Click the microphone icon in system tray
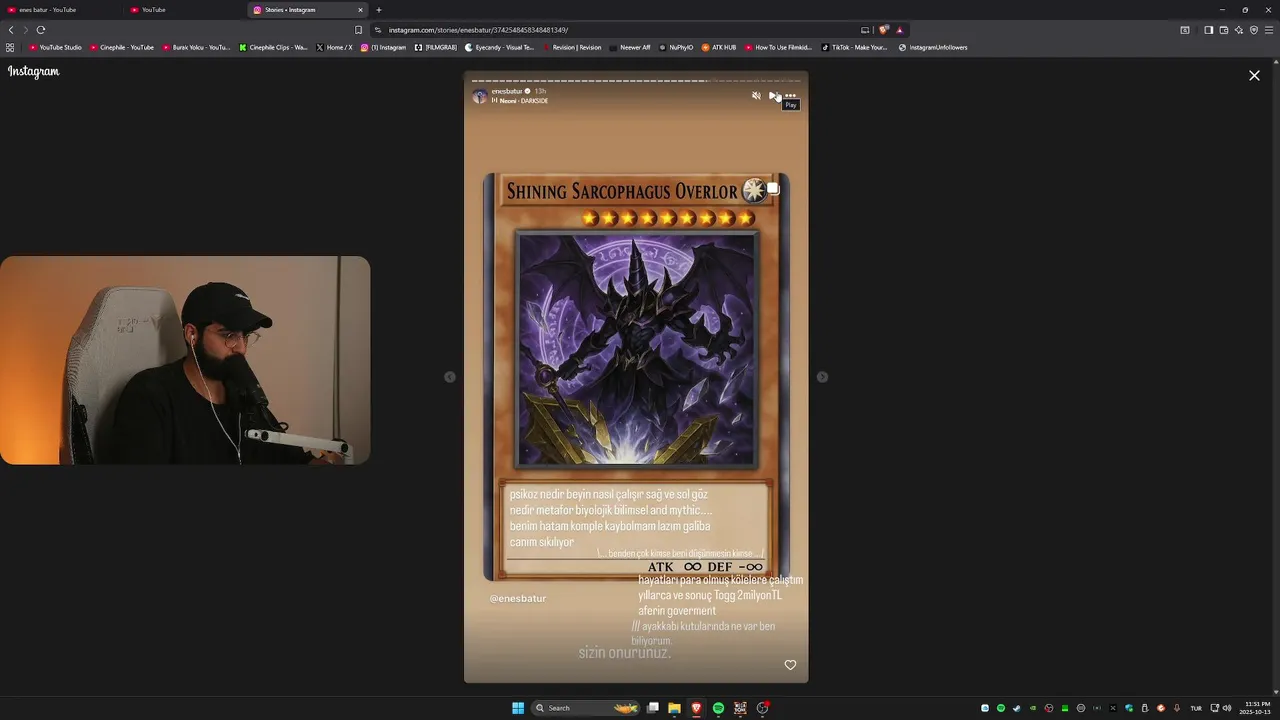Viewport: 1280px width, 720px height. (x=1177, y=708)
